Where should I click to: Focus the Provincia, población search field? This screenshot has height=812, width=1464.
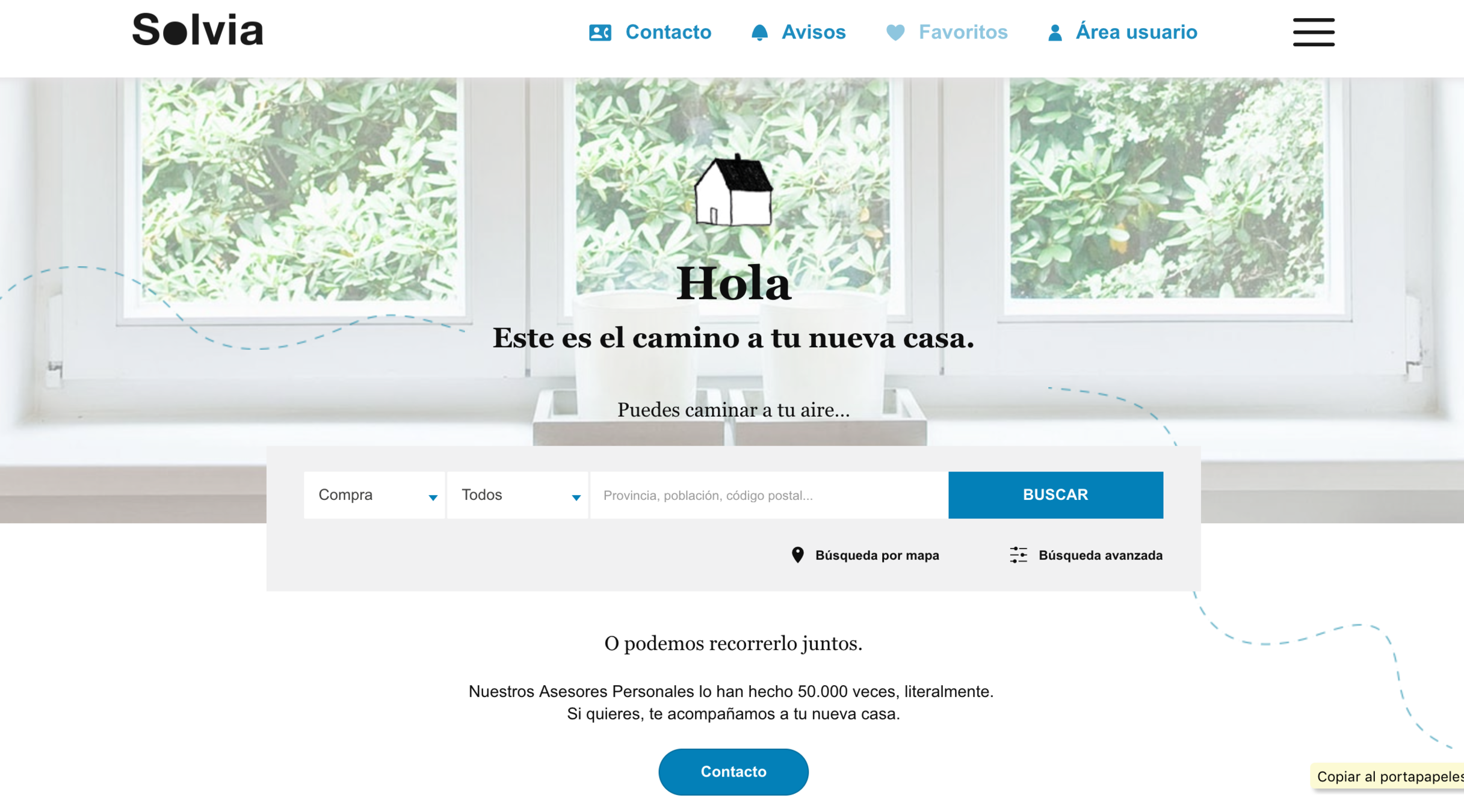(x=768, y=495)
